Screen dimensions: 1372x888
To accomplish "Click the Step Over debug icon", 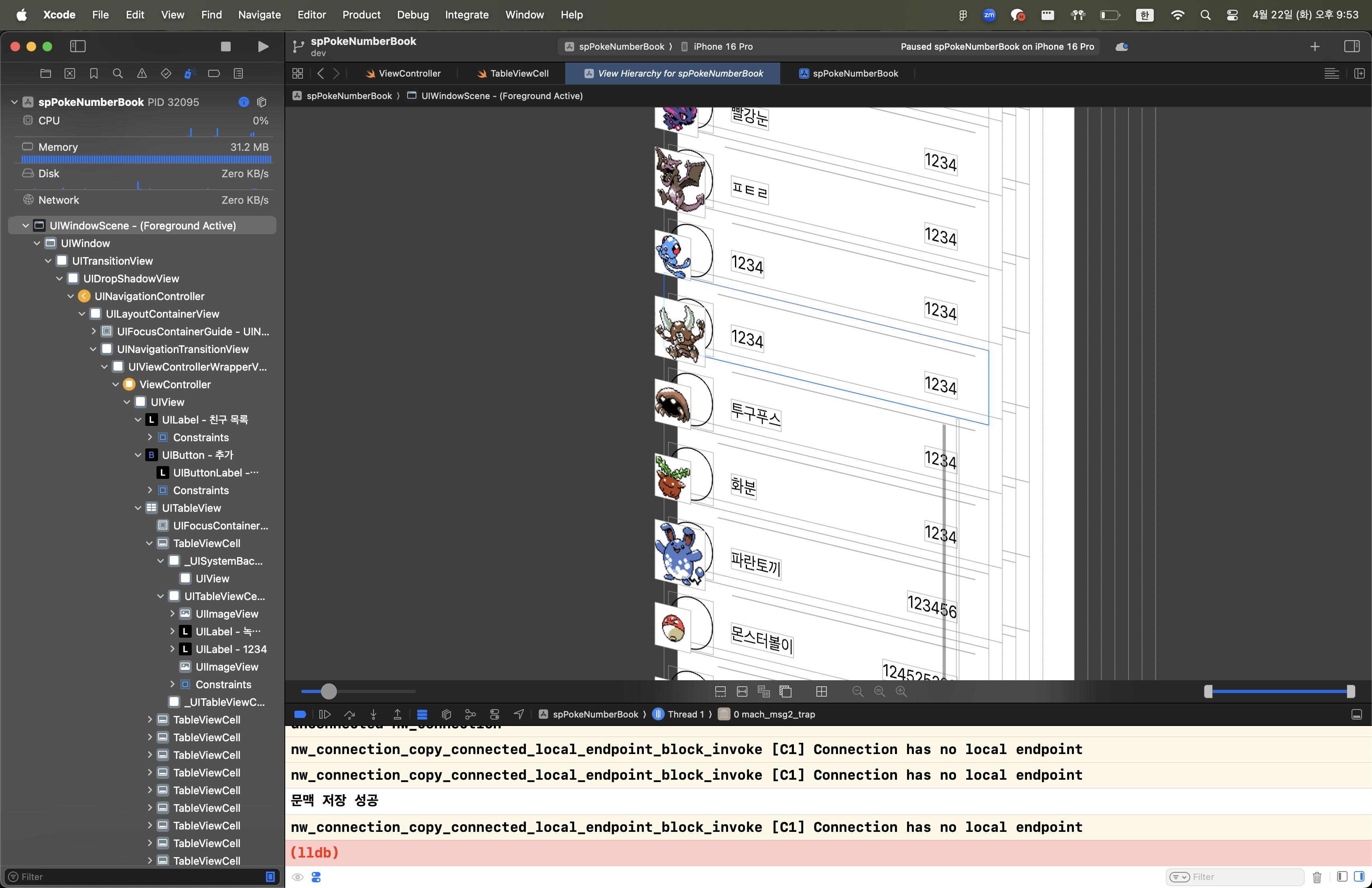I will point(349,714).
